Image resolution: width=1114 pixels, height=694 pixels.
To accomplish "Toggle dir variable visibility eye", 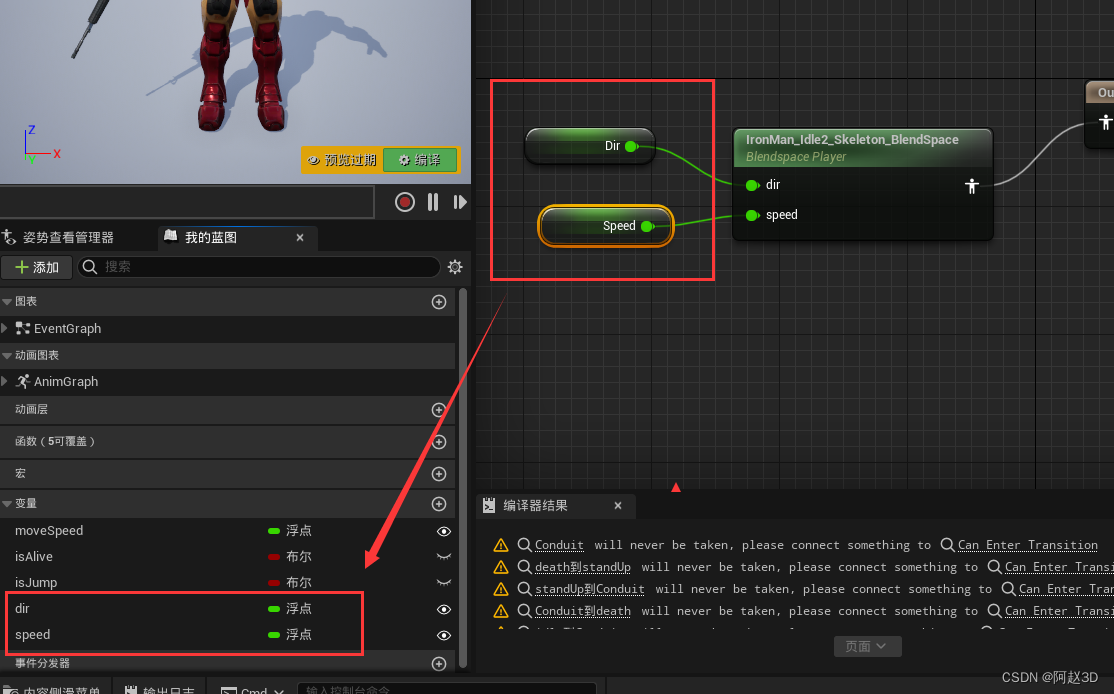I will (x=444, y=609).
